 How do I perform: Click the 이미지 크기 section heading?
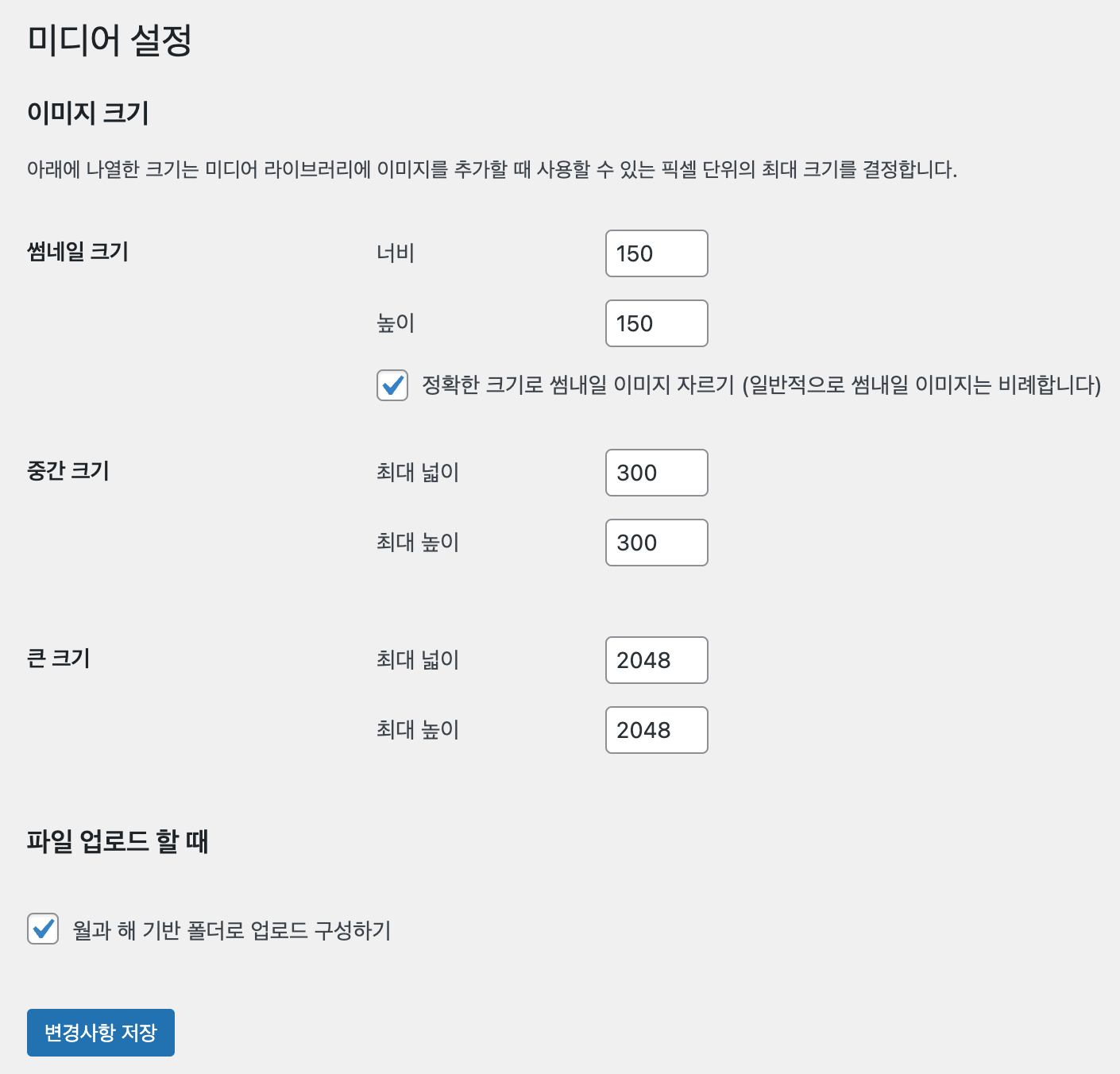(x=88, y=112)
